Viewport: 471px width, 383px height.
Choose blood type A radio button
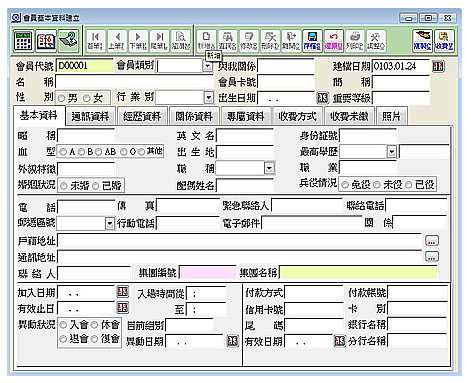pos(63,152)
